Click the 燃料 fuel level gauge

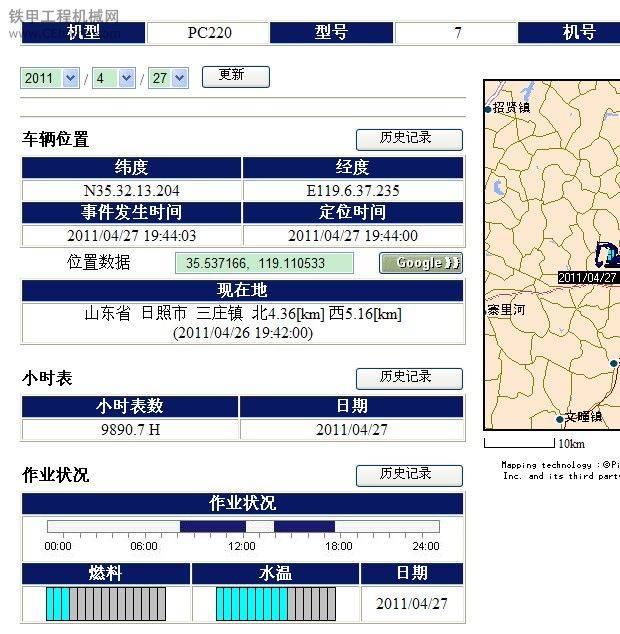point(106,604)
